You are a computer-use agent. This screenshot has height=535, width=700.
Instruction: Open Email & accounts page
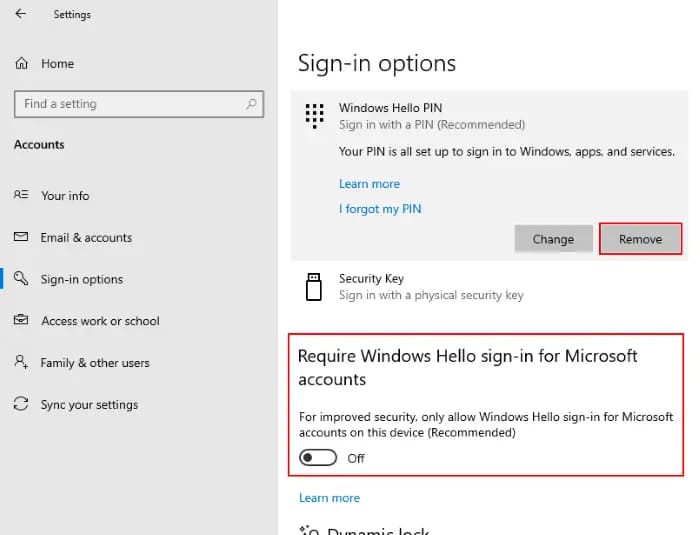click(x=86, y=238)
